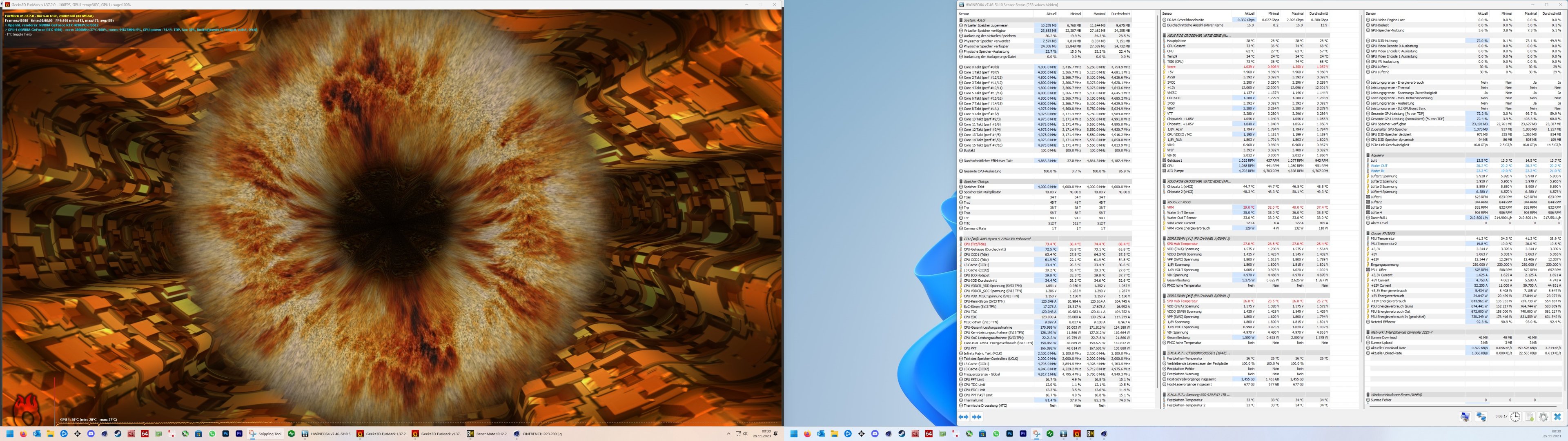Close sensors with blue X icon
The image size is (1568, 441).
[x=1558, y=416]
